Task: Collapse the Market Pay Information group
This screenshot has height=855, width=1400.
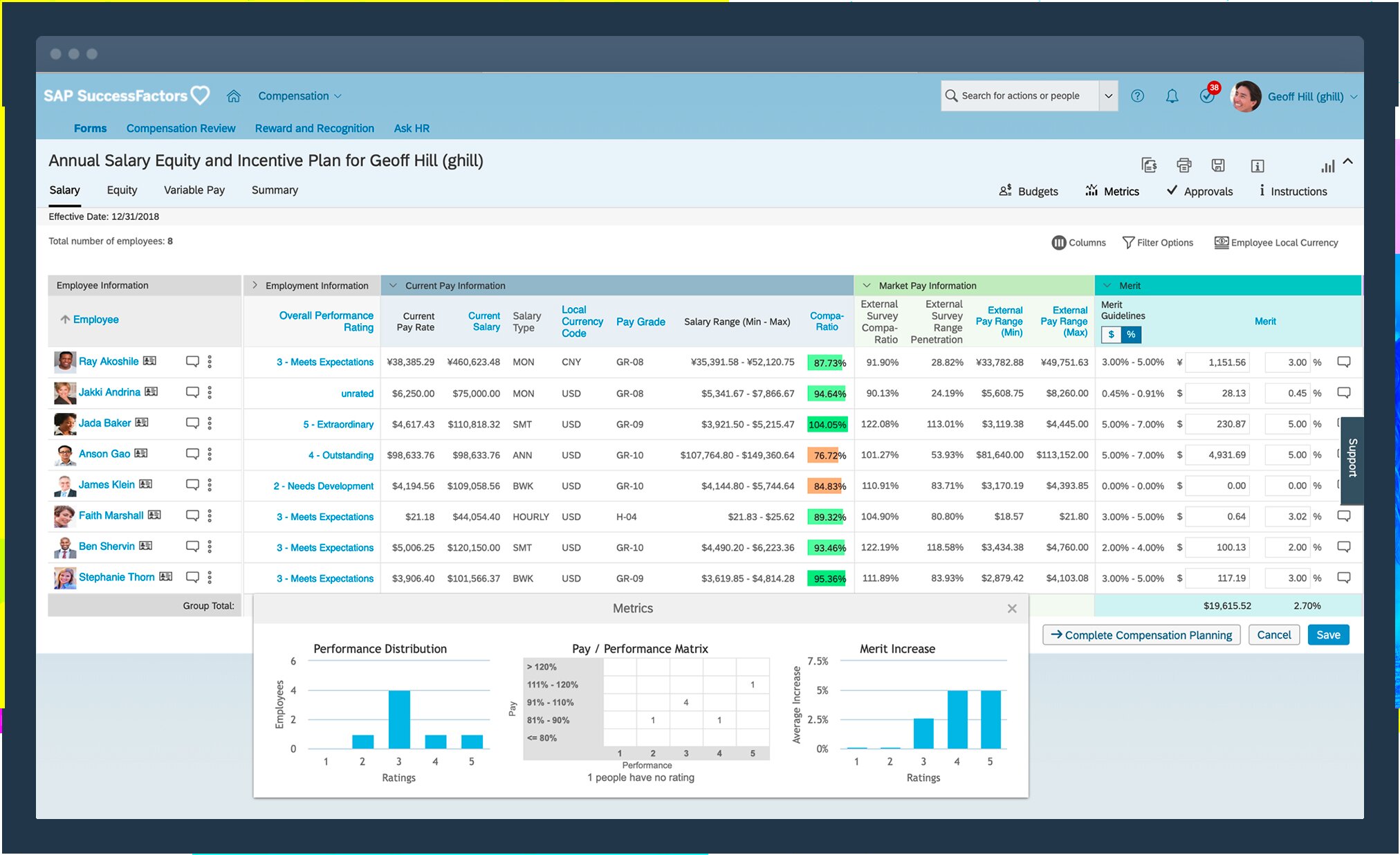Action: click(x=867, y=285)
